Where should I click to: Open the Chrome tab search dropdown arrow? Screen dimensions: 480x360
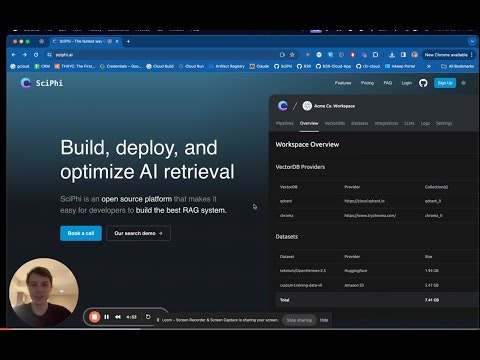pos(472,42)
